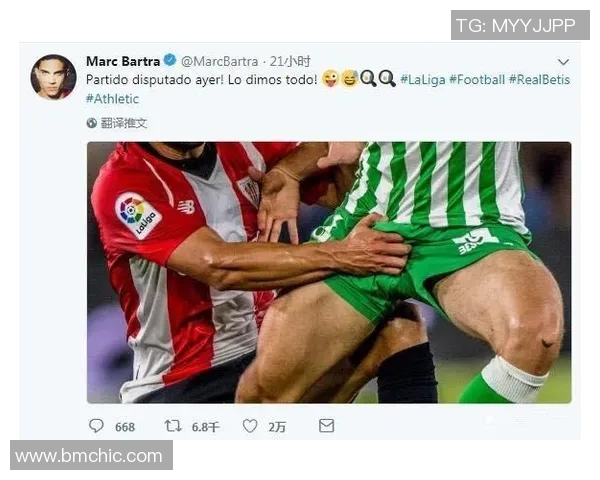Viewport: 600px width, 480px height.
Task: Click the blue verified badge
Action: point(170,60)
